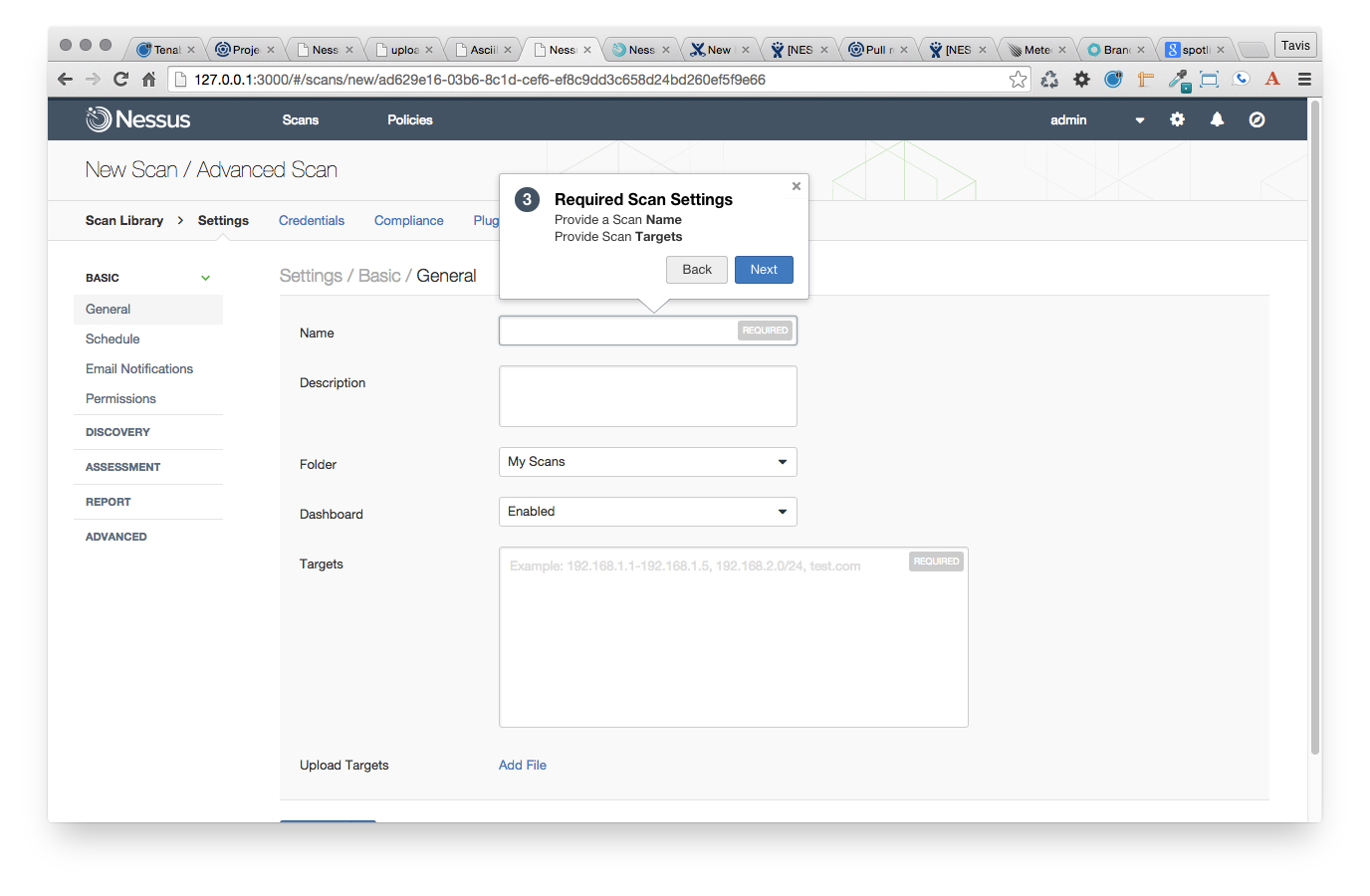1370x896 pixels.
Task: Select Email Notifications in sidebar
Action: (x=139, y=368)
